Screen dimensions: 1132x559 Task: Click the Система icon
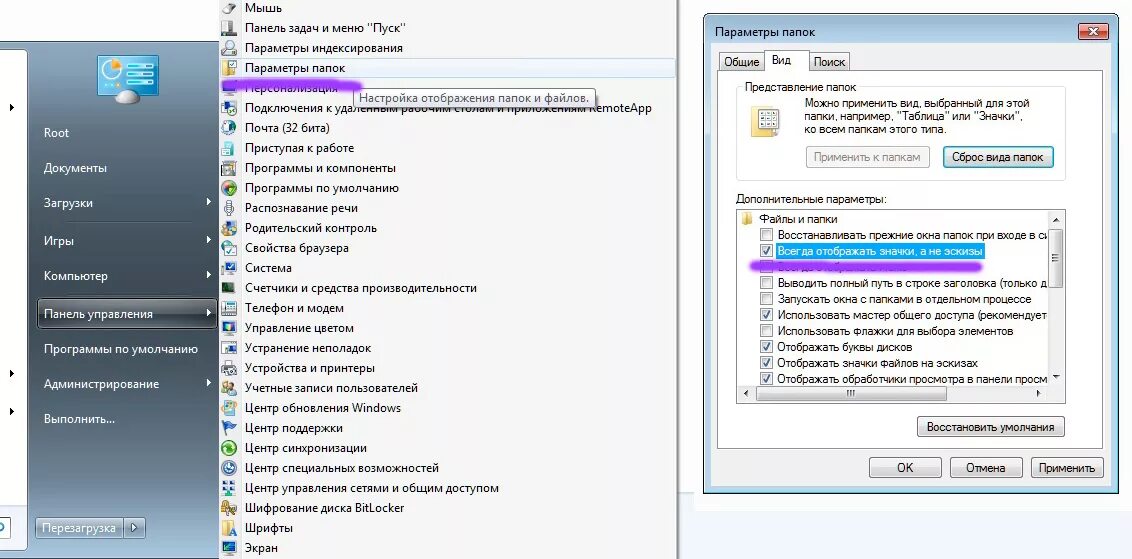(x=229, y=268)
